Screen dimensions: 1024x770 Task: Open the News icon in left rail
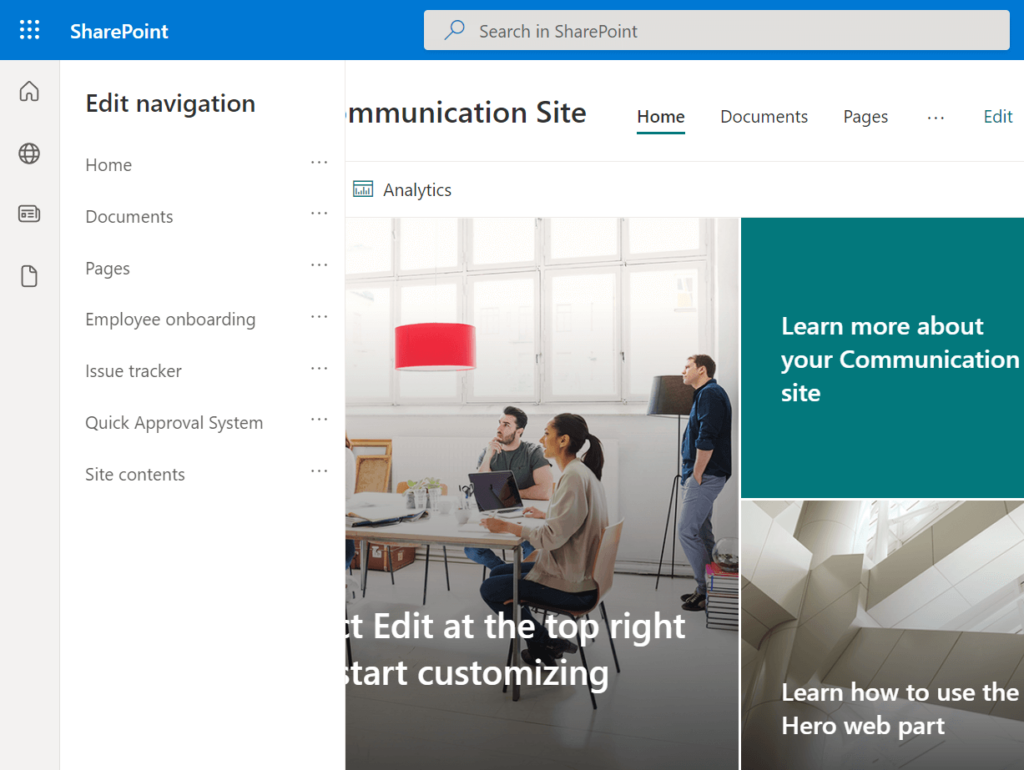coord(29,214)
